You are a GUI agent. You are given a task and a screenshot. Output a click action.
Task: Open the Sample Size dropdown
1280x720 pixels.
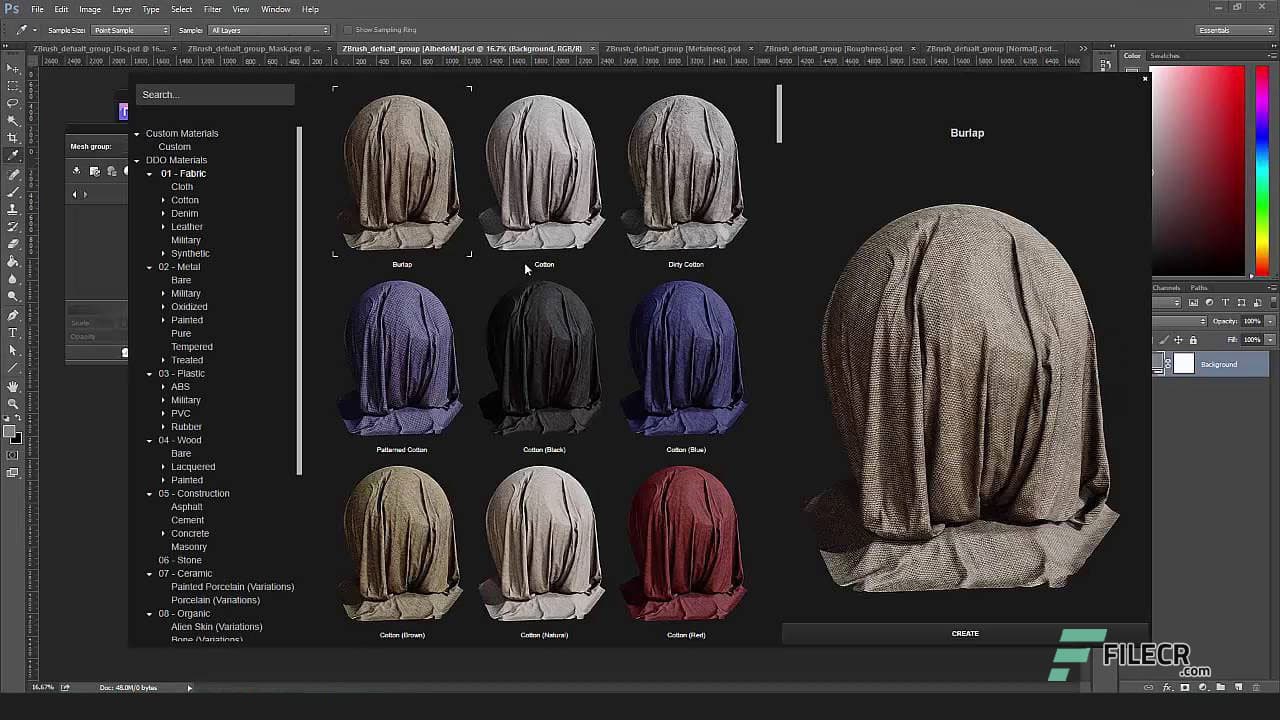point(130,29)
